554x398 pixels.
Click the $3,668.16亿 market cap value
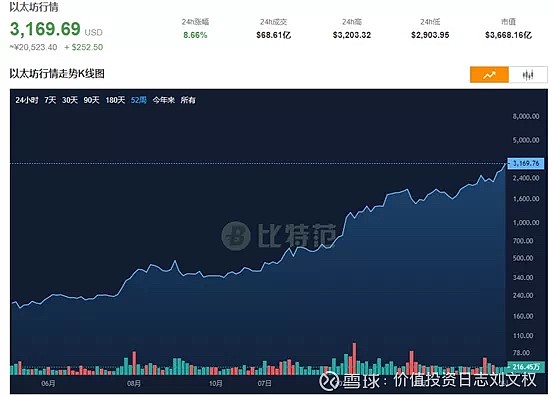(x=508, y=35)
